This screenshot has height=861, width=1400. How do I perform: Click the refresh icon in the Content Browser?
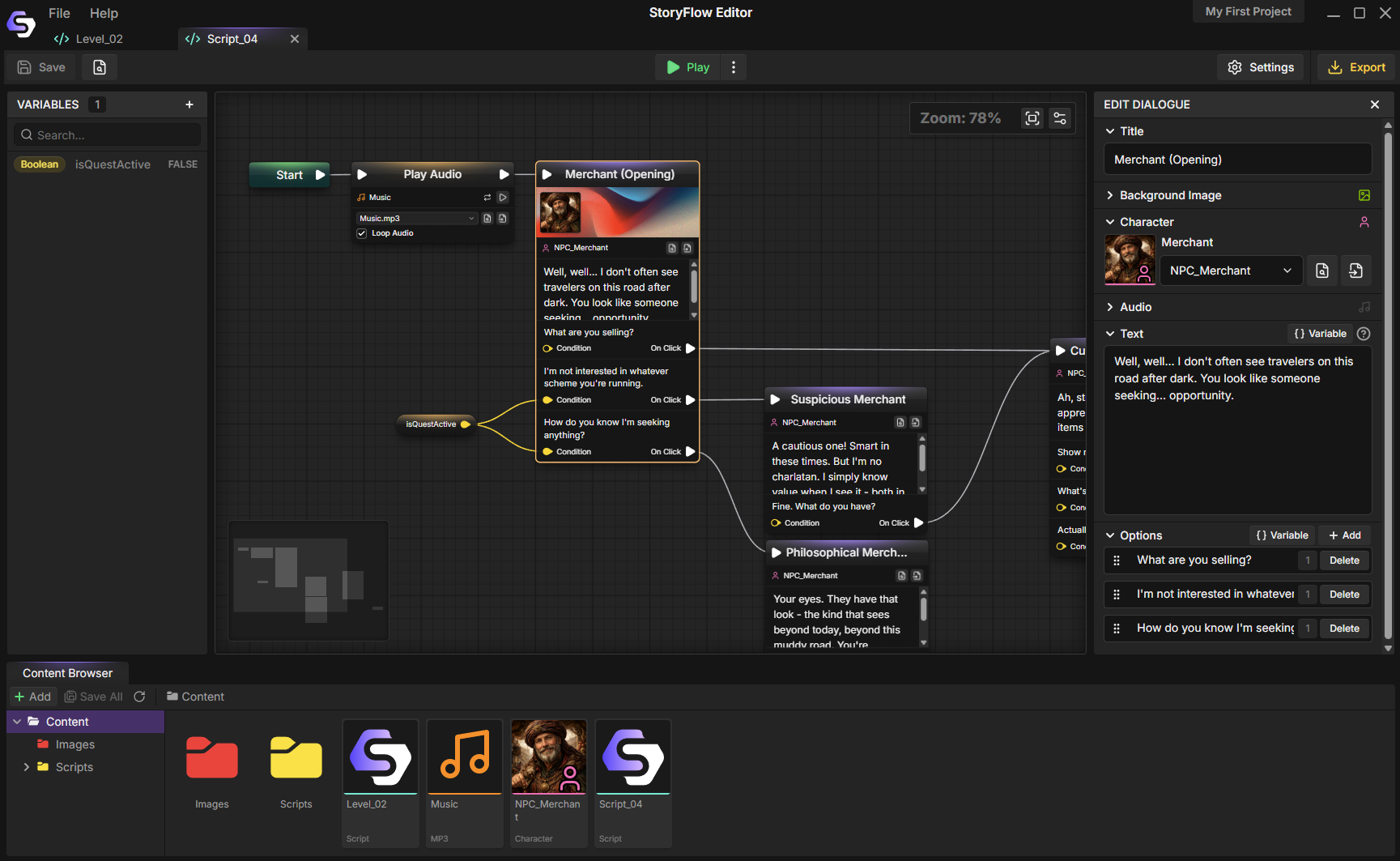click(139, 696)
